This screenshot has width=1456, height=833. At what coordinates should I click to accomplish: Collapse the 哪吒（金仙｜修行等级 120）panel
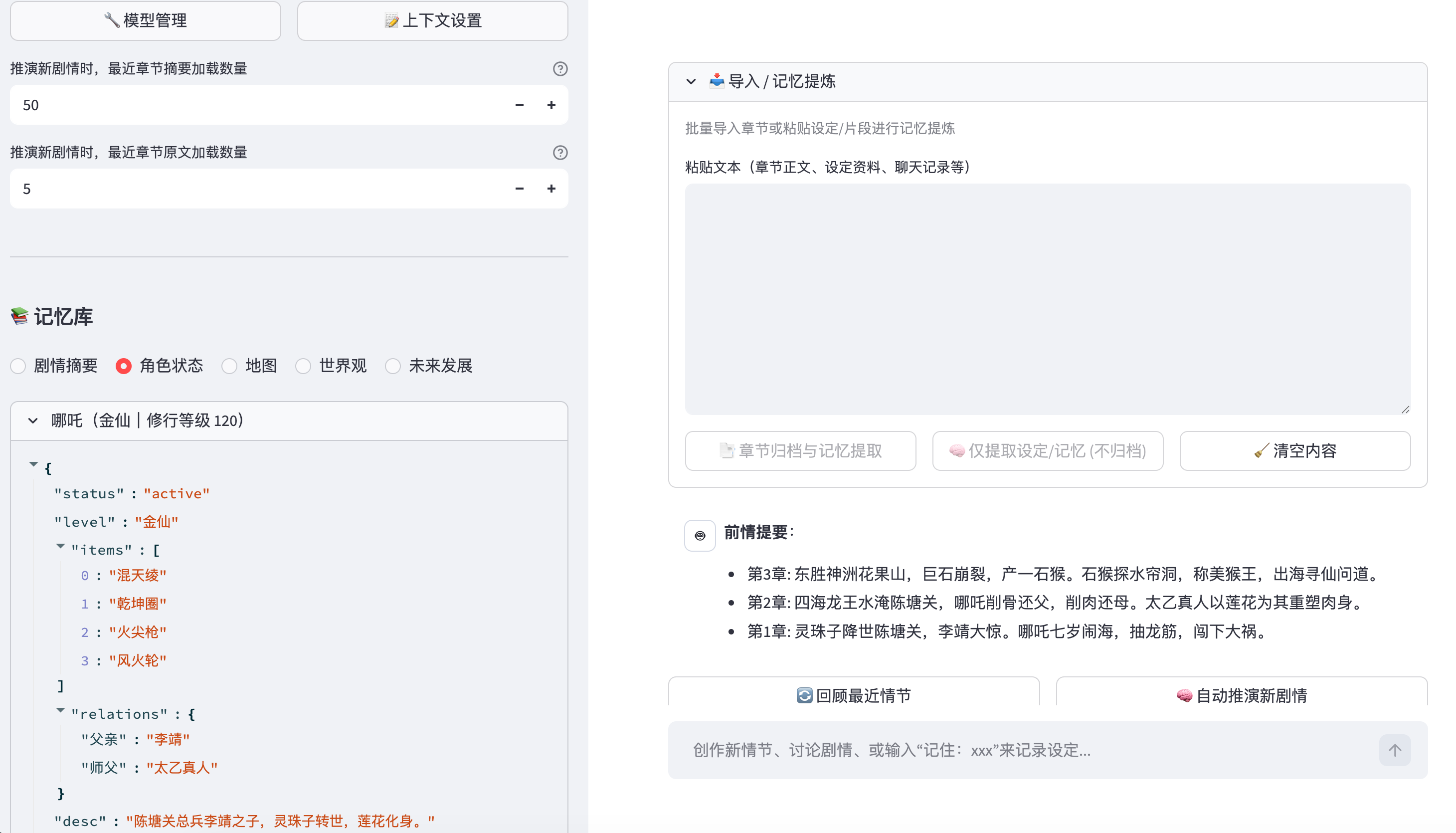pyautogui.click(x=289, y=420)
